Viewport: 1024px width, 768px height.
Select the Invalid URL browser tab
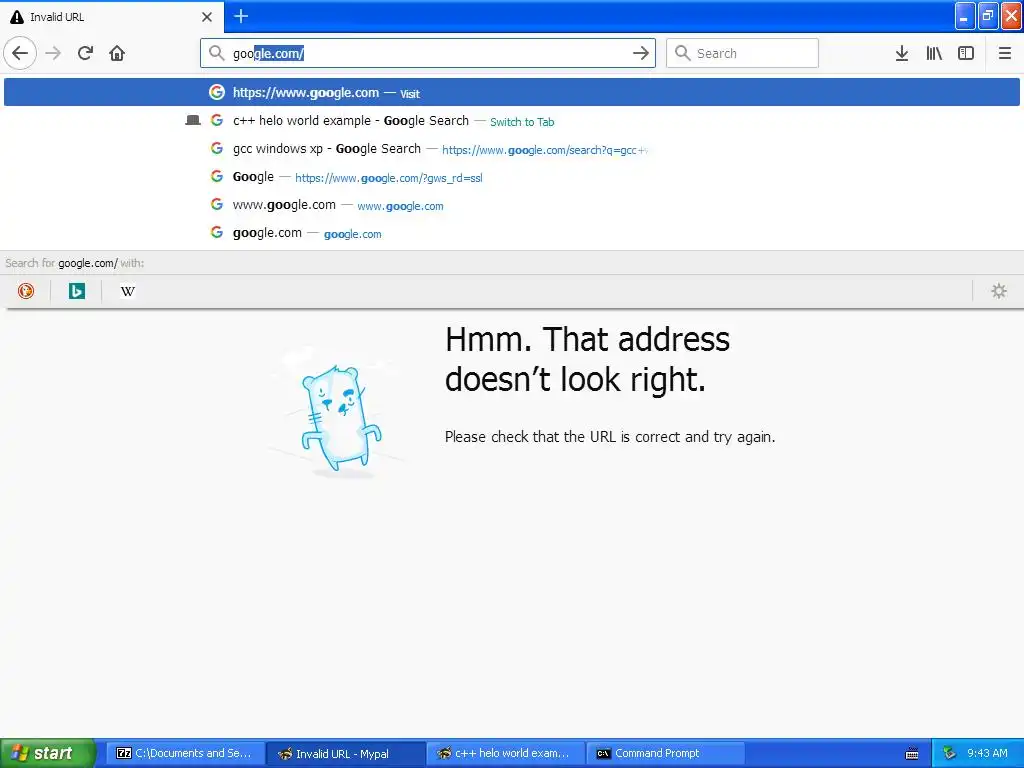click(112, 17)
